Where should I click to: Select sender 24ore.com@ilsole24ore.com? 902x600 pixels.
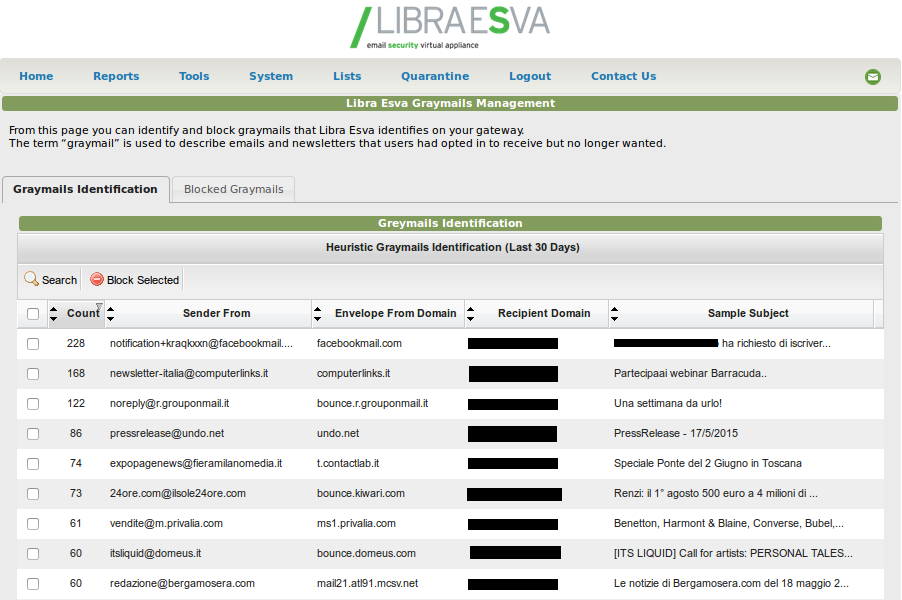(178, 494)
